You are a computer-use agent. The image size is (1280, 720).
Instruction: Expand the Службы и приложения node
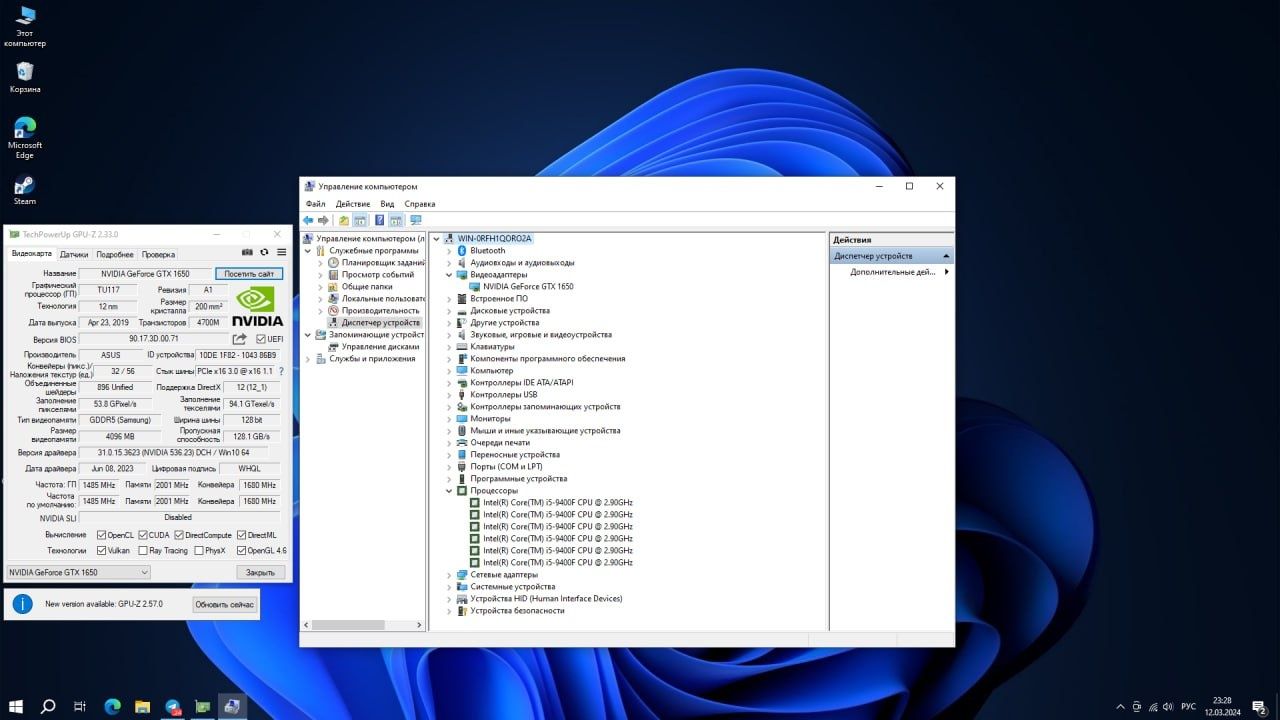click(308, 359)
